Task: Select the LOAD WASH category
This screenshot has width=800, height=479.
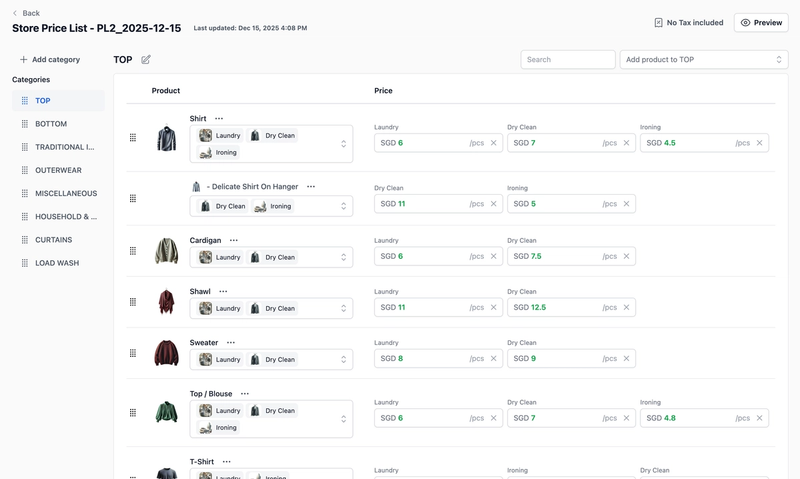Action: pyautogui.click(x=58, y=263)
